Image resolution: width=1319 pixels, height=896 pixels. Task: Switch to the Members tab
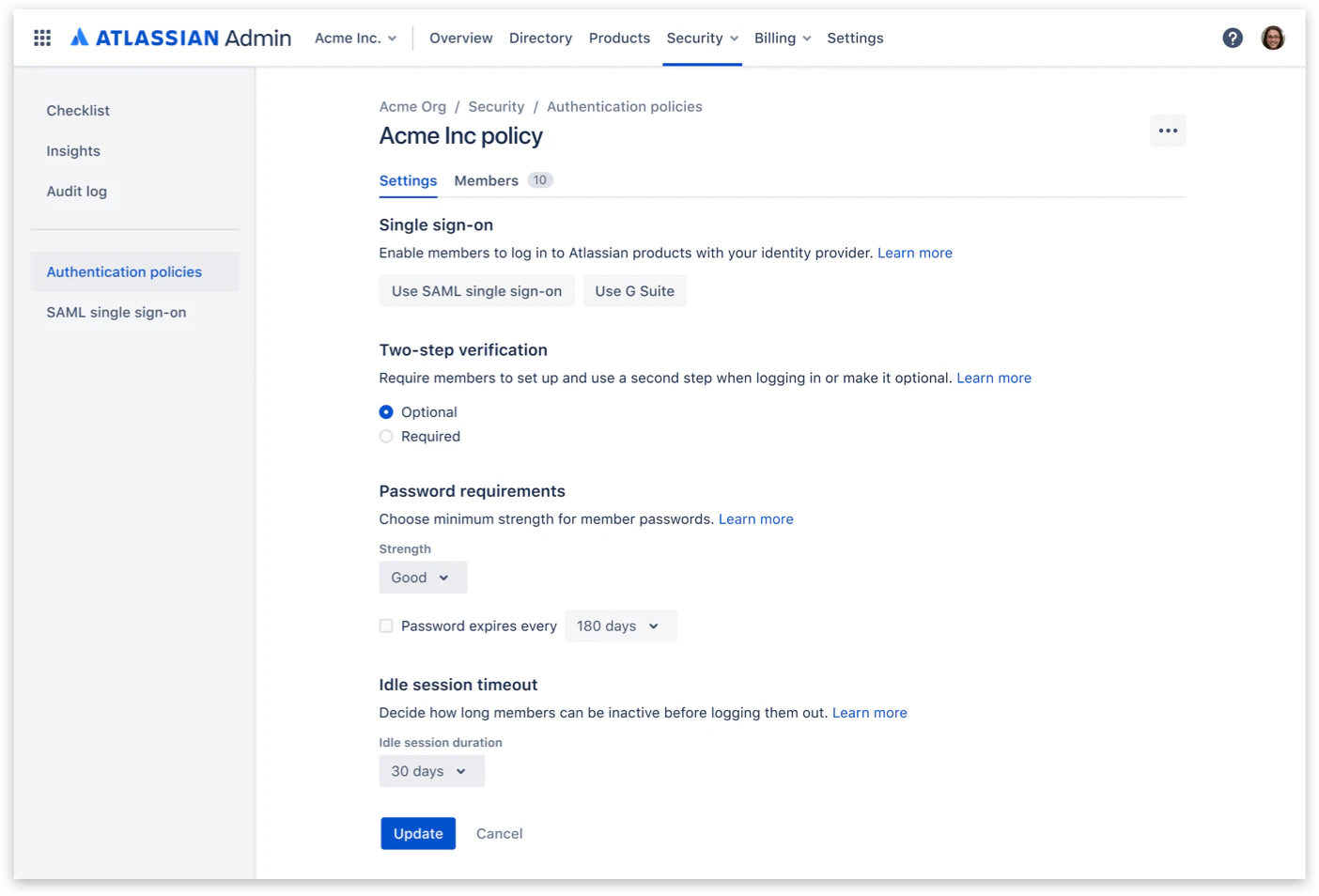coord(486,179)
